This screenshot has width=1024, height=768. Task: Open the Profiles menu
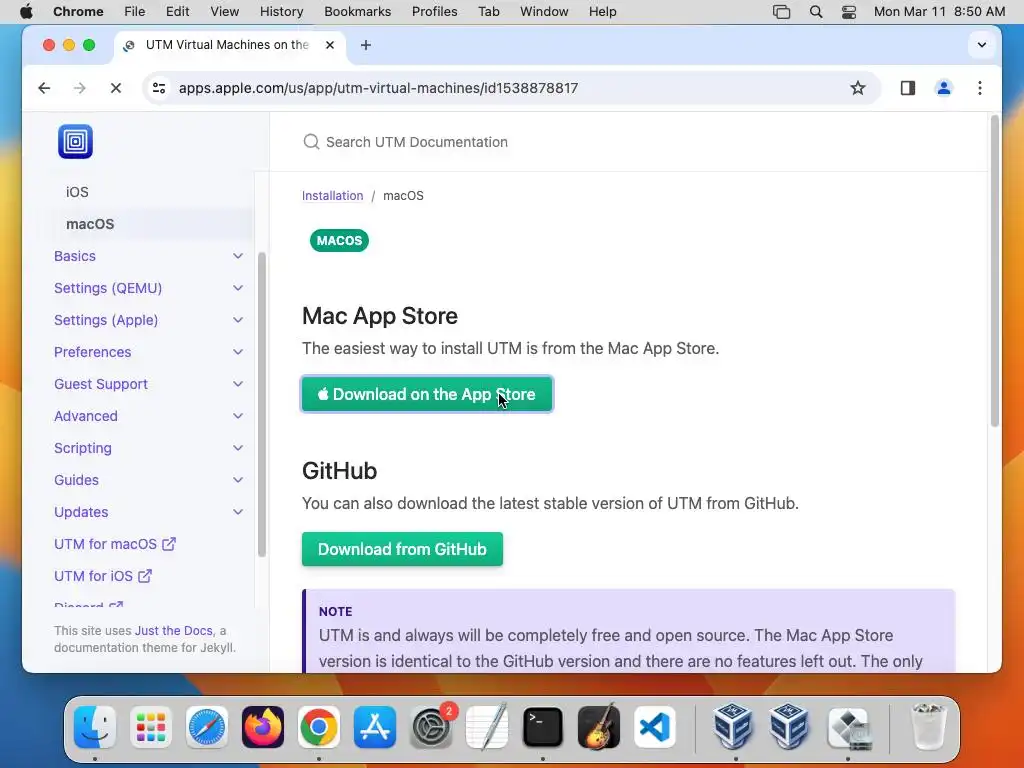[x=434, y=12]
